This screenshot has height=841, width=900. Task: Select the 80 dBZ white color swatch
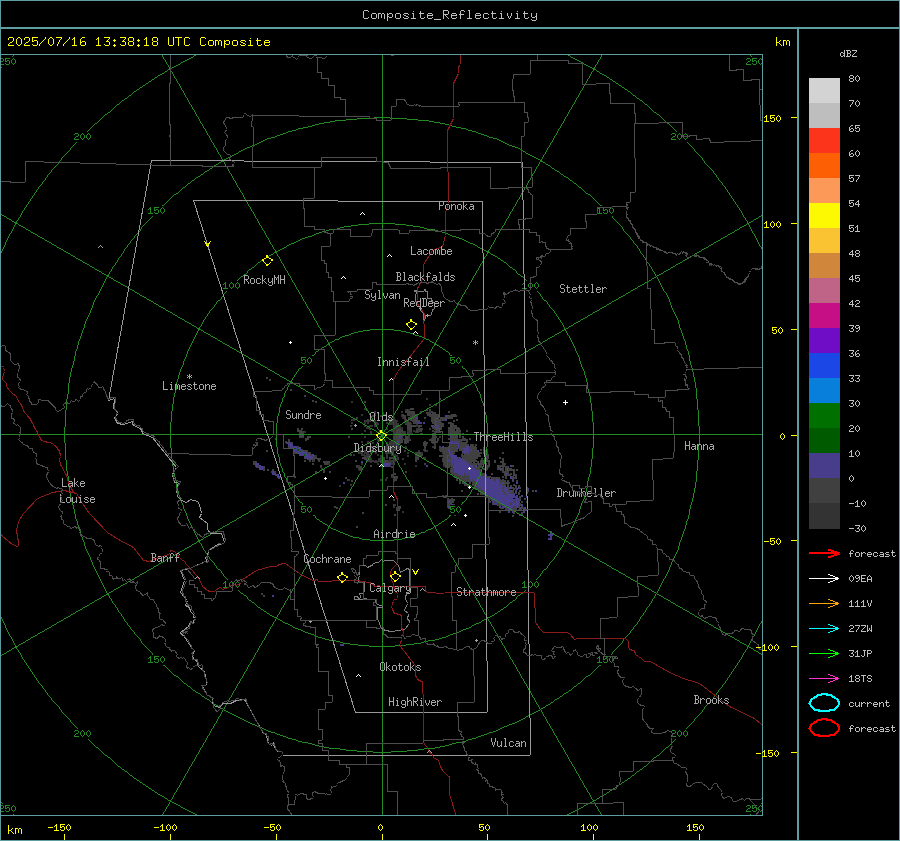[x=824, y=91]
